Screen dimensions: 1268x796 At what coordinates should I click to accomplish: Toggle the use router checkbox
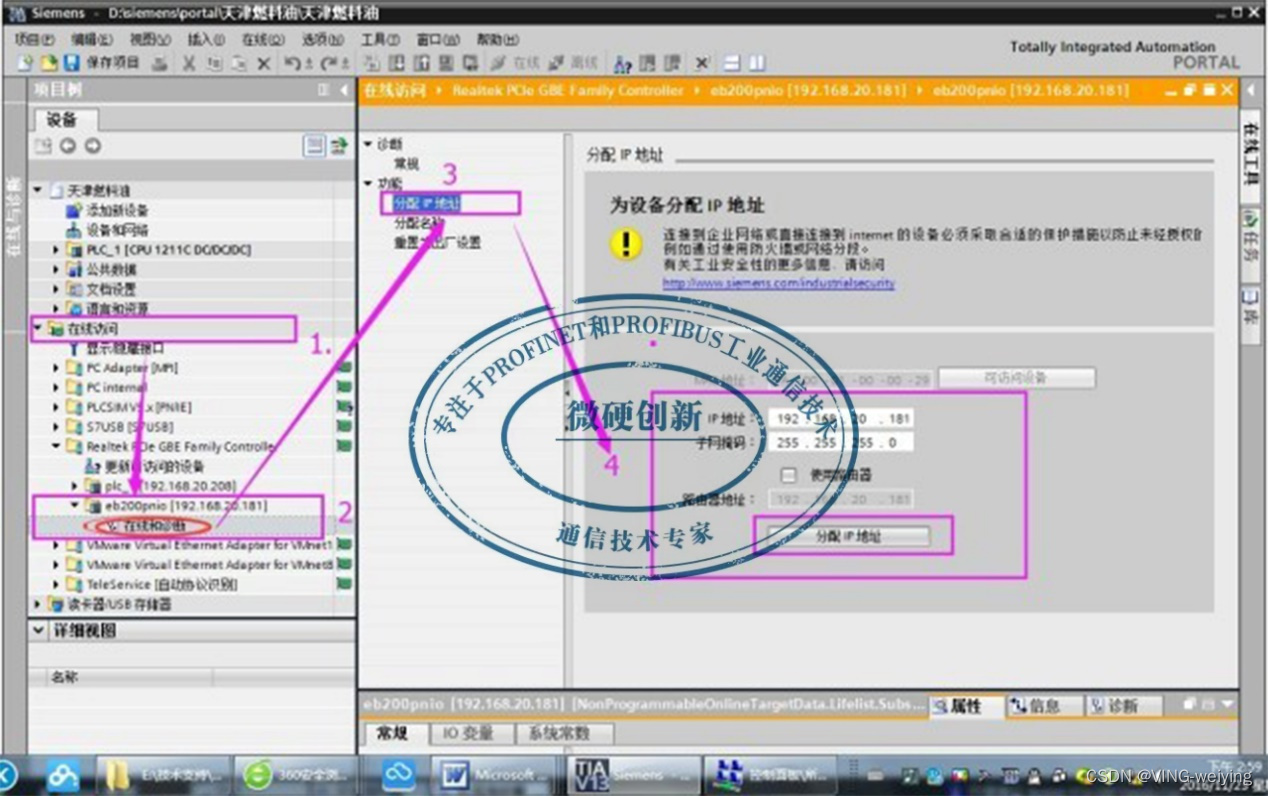pyautogui.click(x=789, y=475)
